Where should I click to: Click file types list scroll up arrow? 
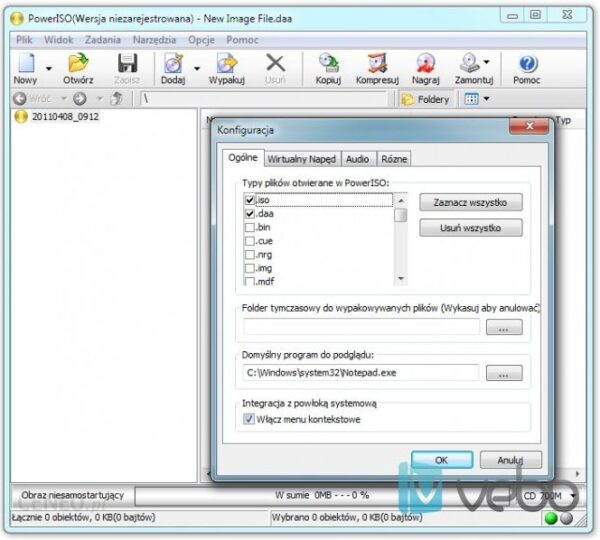pos(401,201)
